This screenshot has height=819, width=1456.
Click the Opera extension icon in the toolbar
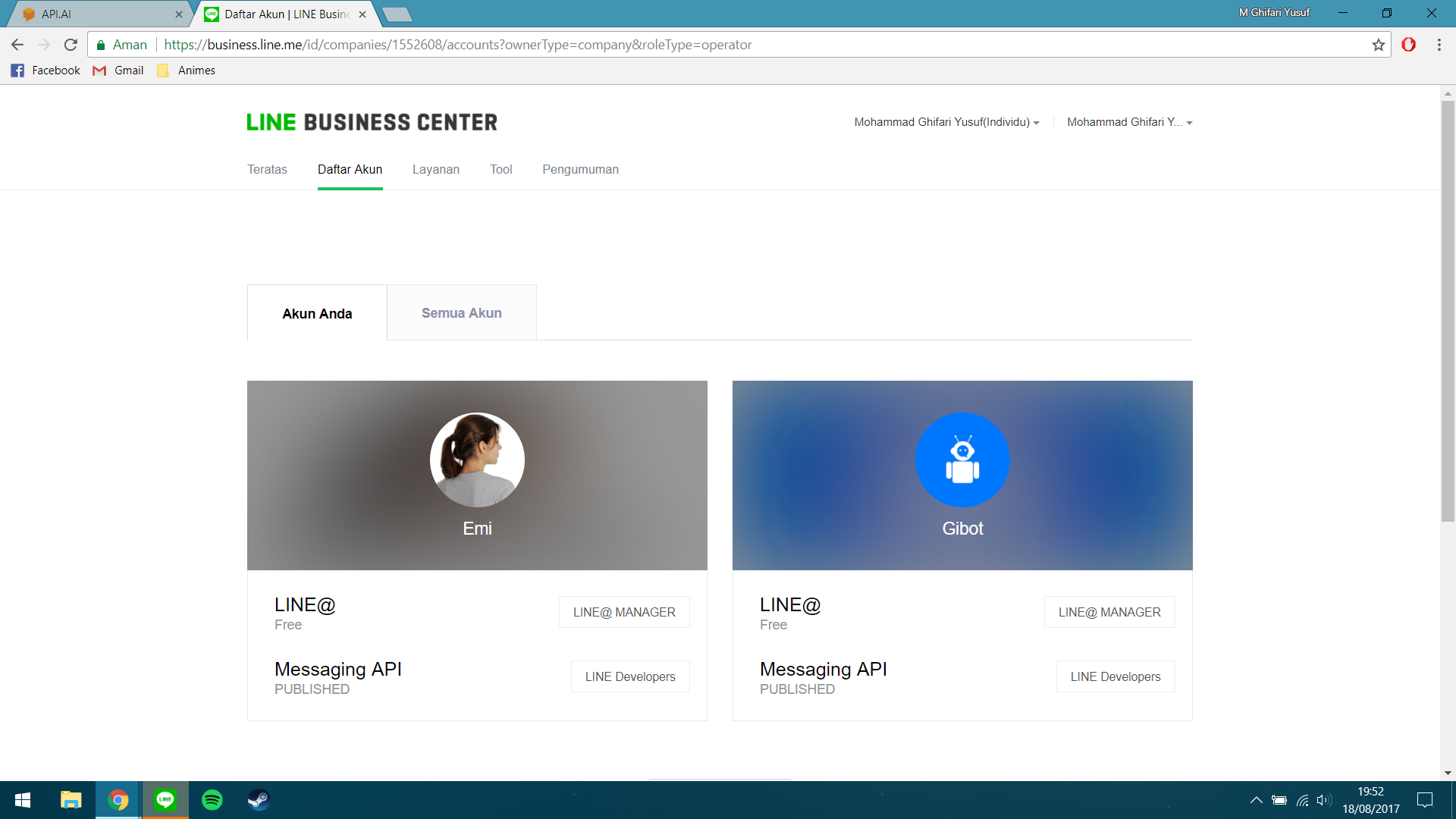pos(1408,45)
